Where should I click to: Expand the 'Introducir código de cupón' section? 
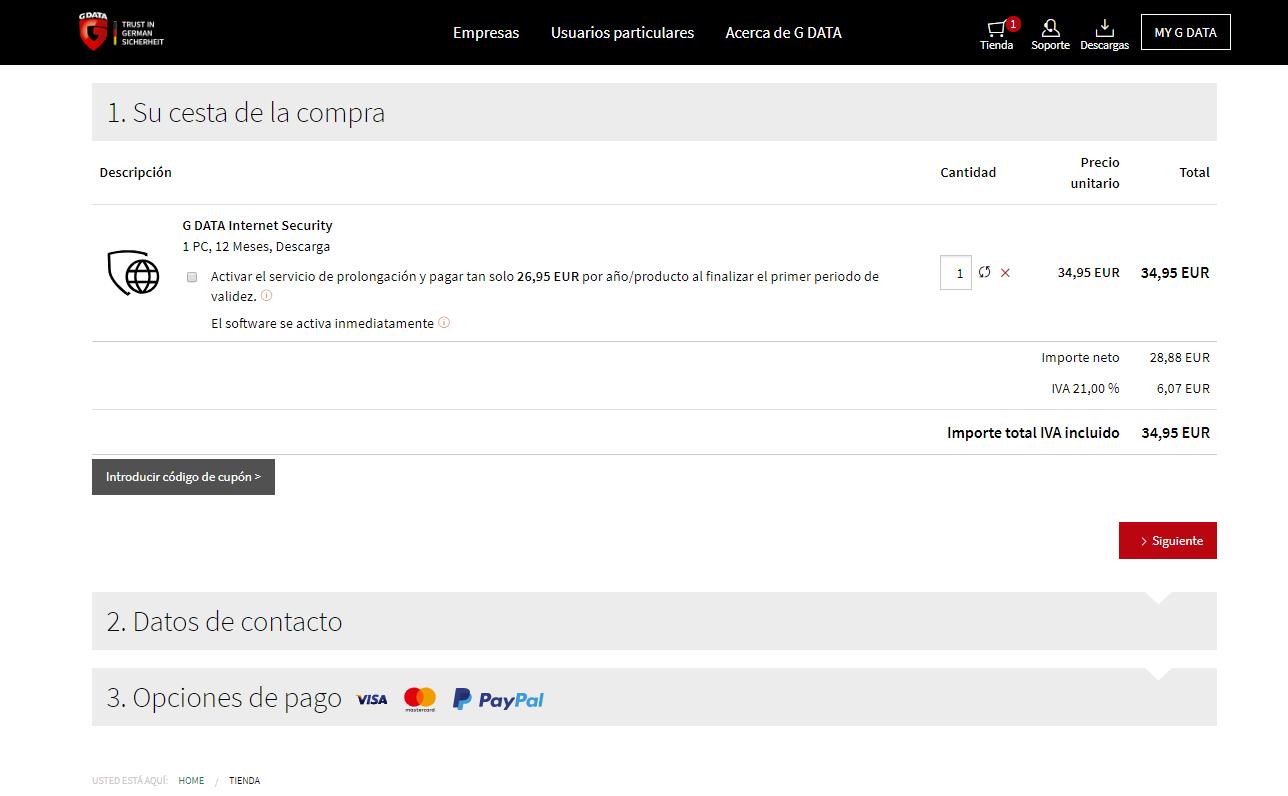(183, 477)
